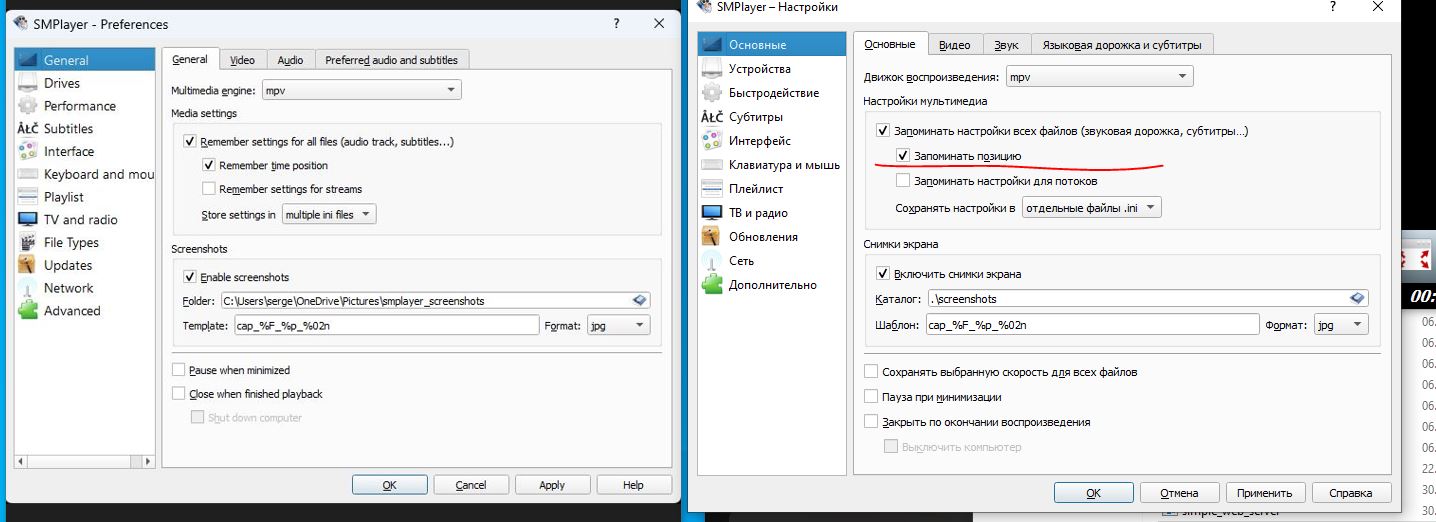Open Preferred audio and subtitles tab
The image size is (1436, 522).
pos(391,60)
